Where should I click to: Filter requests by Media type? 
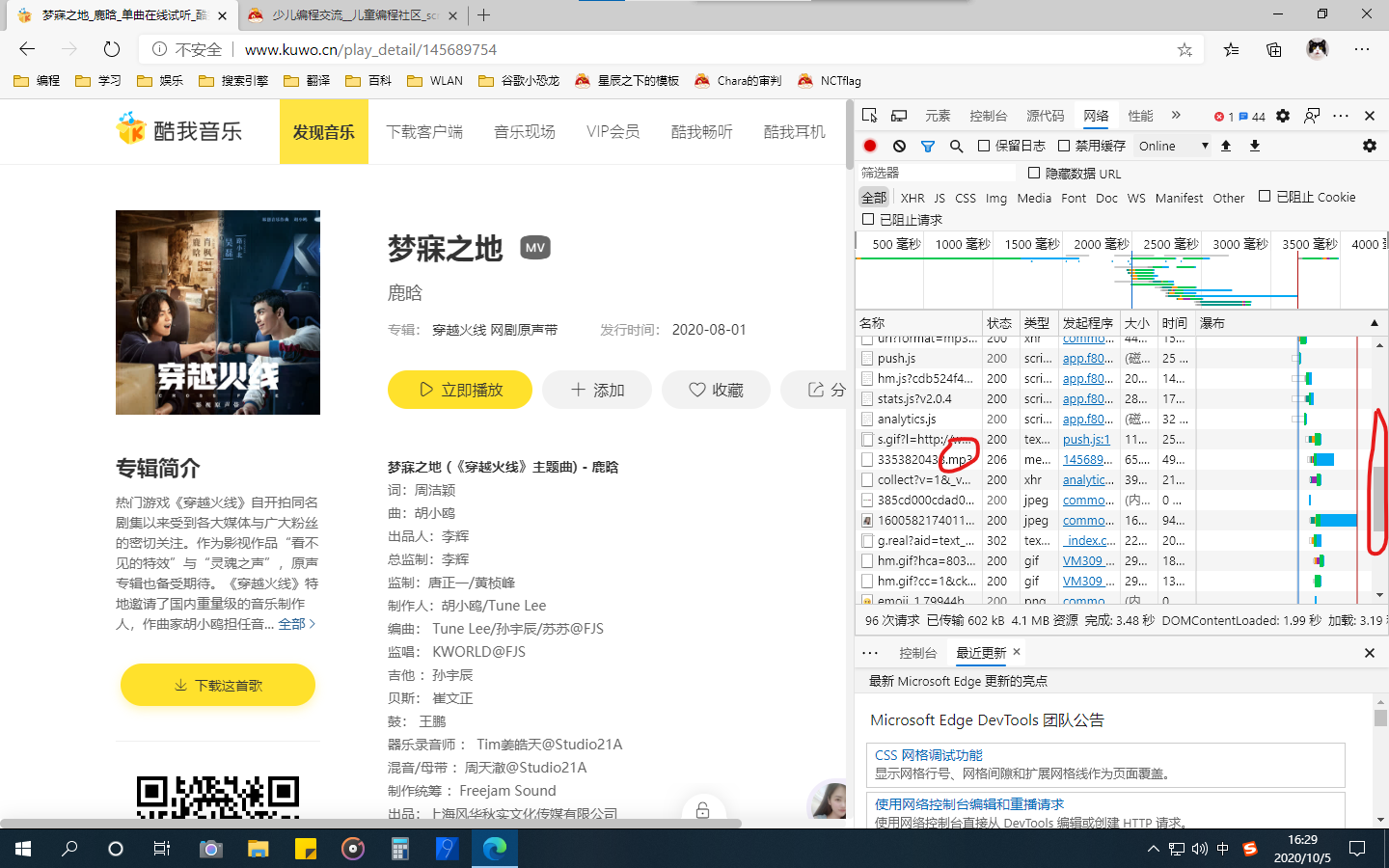(x=1034, y=198)
